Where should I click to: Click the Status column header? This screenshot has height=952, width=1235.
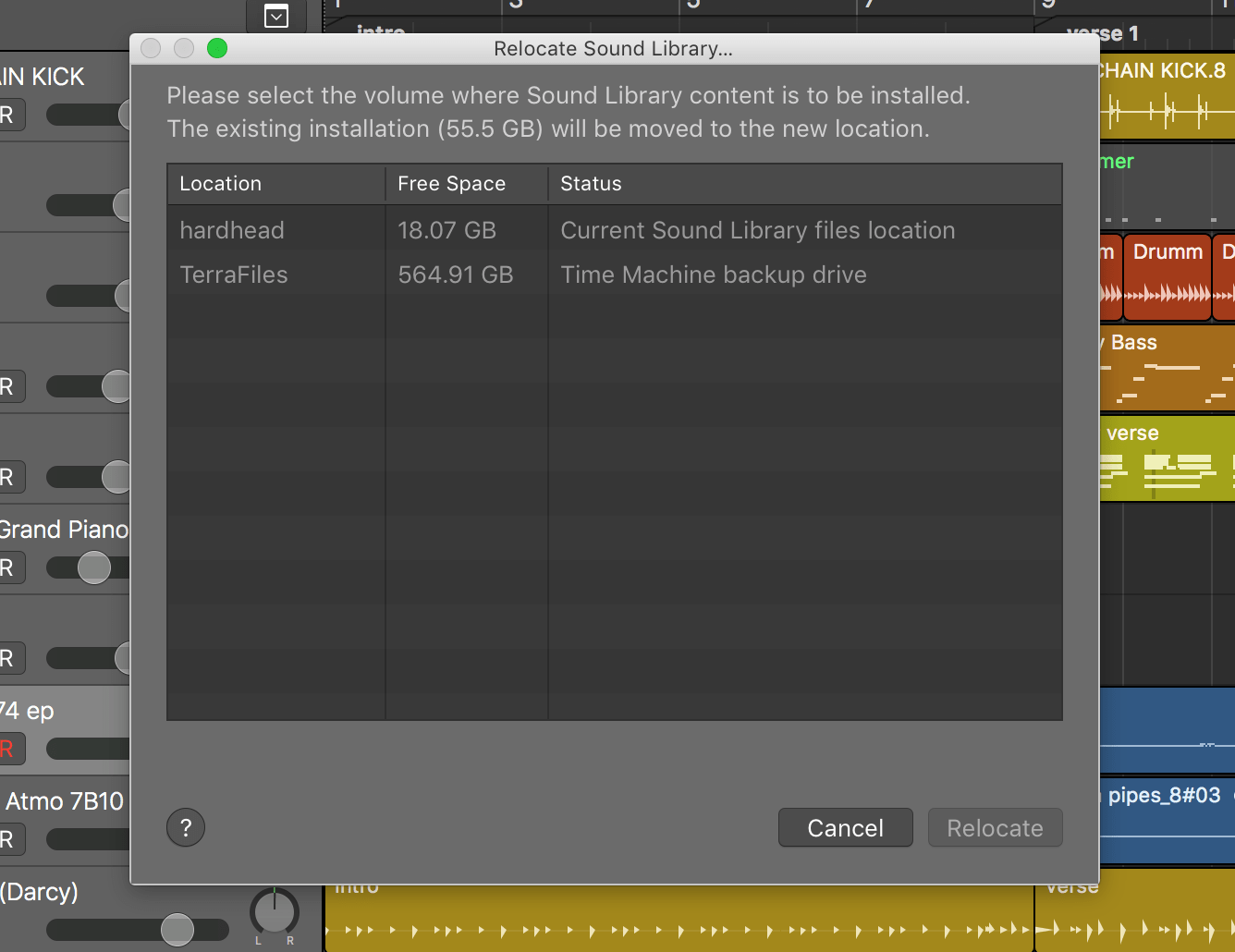coord(590,183)
